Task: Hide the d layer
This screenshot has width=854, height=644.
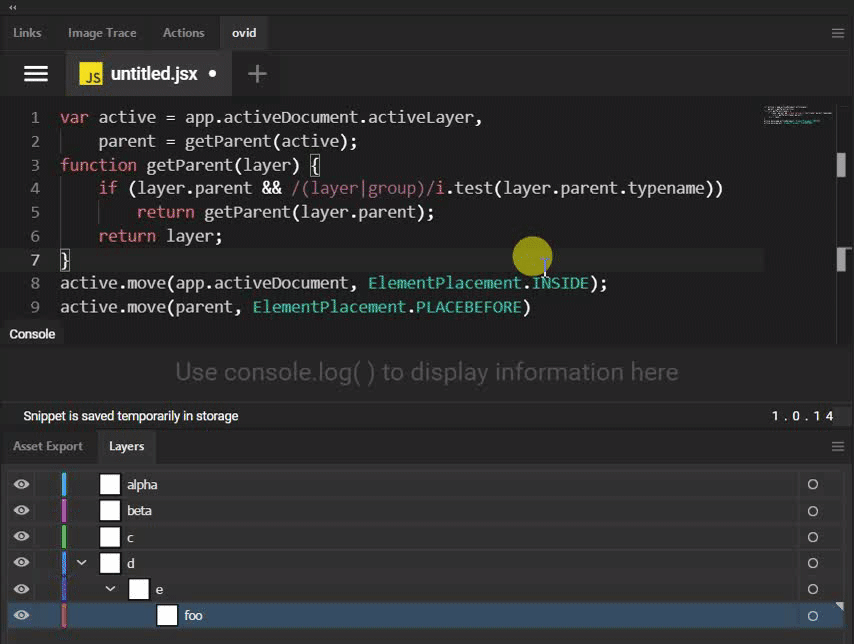Action: coord(21,562)
